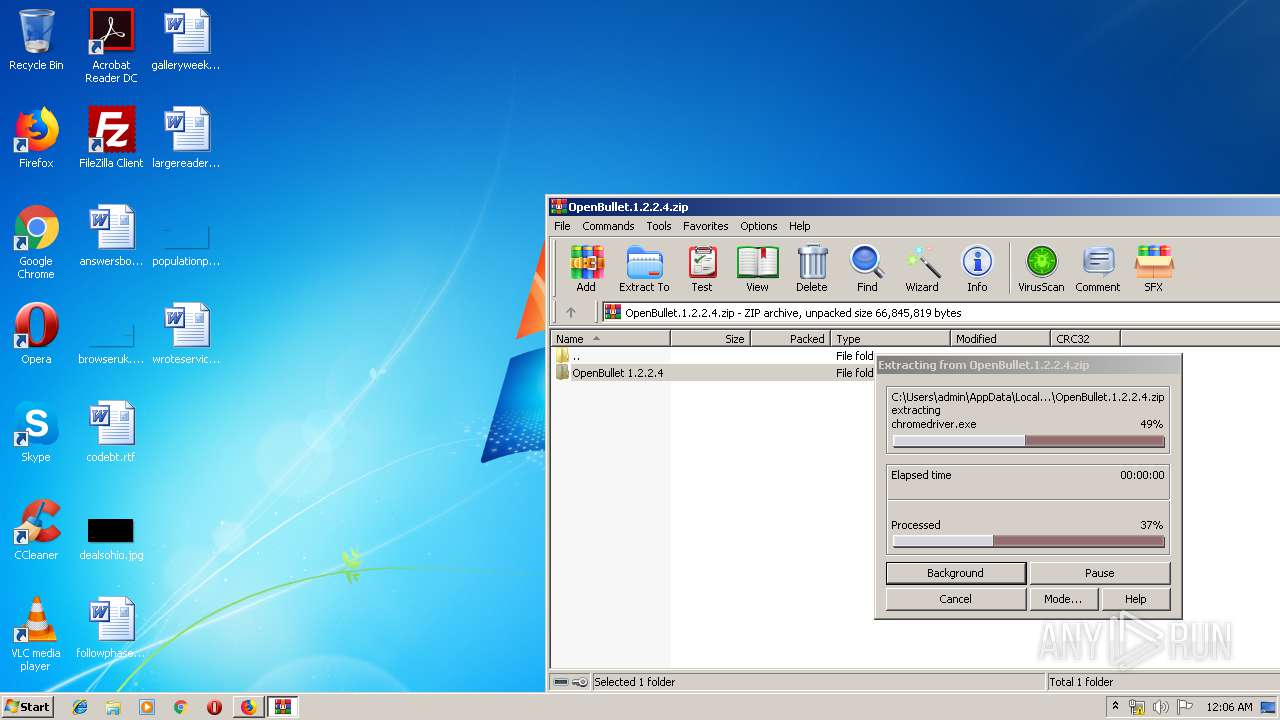Sort by the Name column header
Image resolution: width=1280 pixels, height=720 pixels.
pyautogui.click(x=610, y=339)
